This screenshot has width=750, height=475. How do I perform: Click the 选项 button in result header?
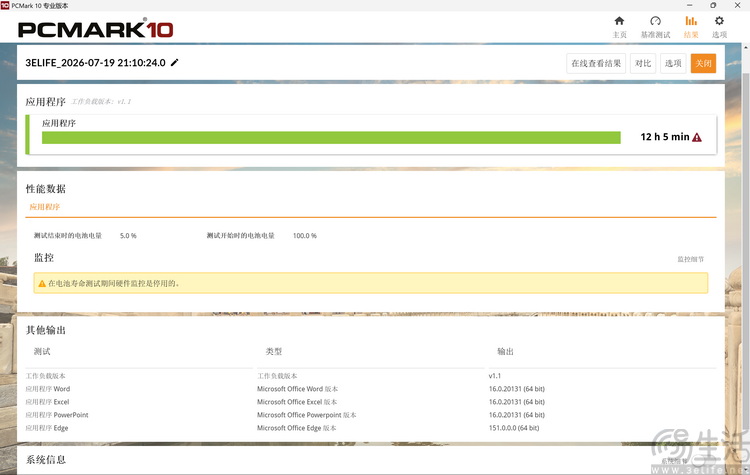coord(673,63)
